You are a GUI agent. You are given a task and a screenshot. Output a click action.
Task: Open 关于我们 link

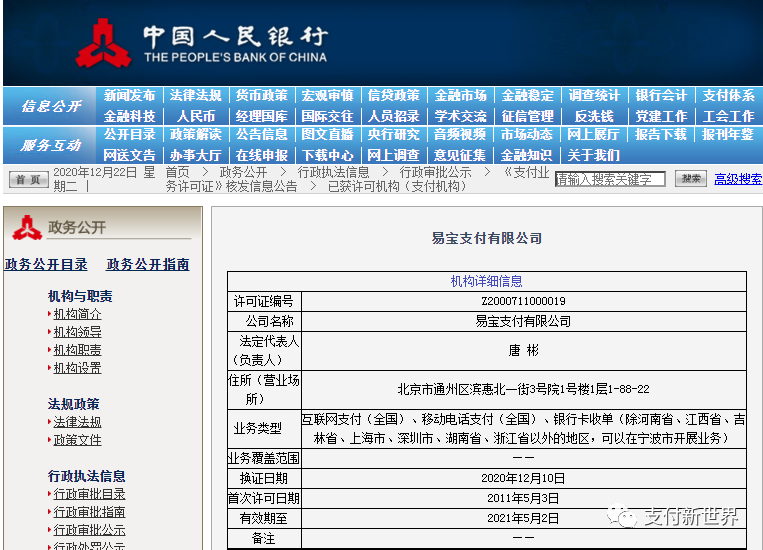(594, 155)
